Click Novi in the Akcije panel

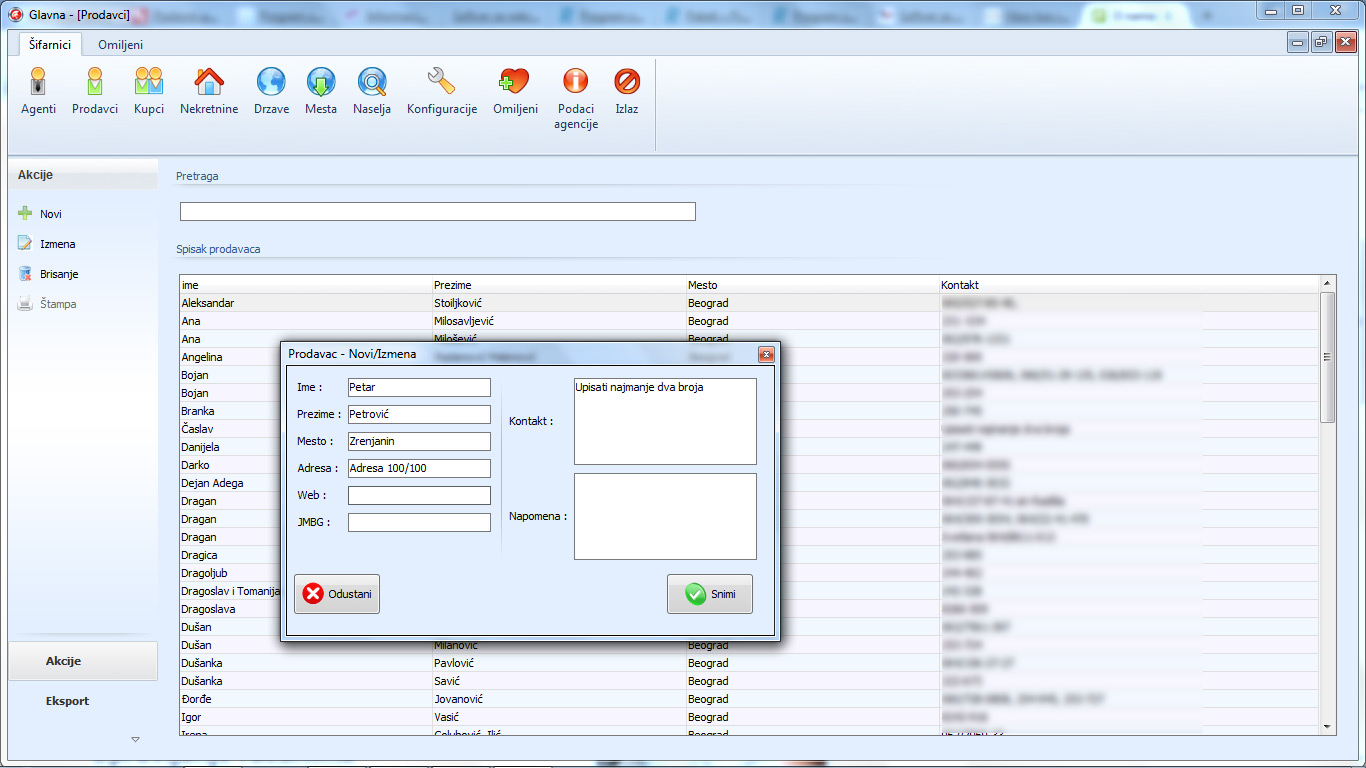[50, 214]
